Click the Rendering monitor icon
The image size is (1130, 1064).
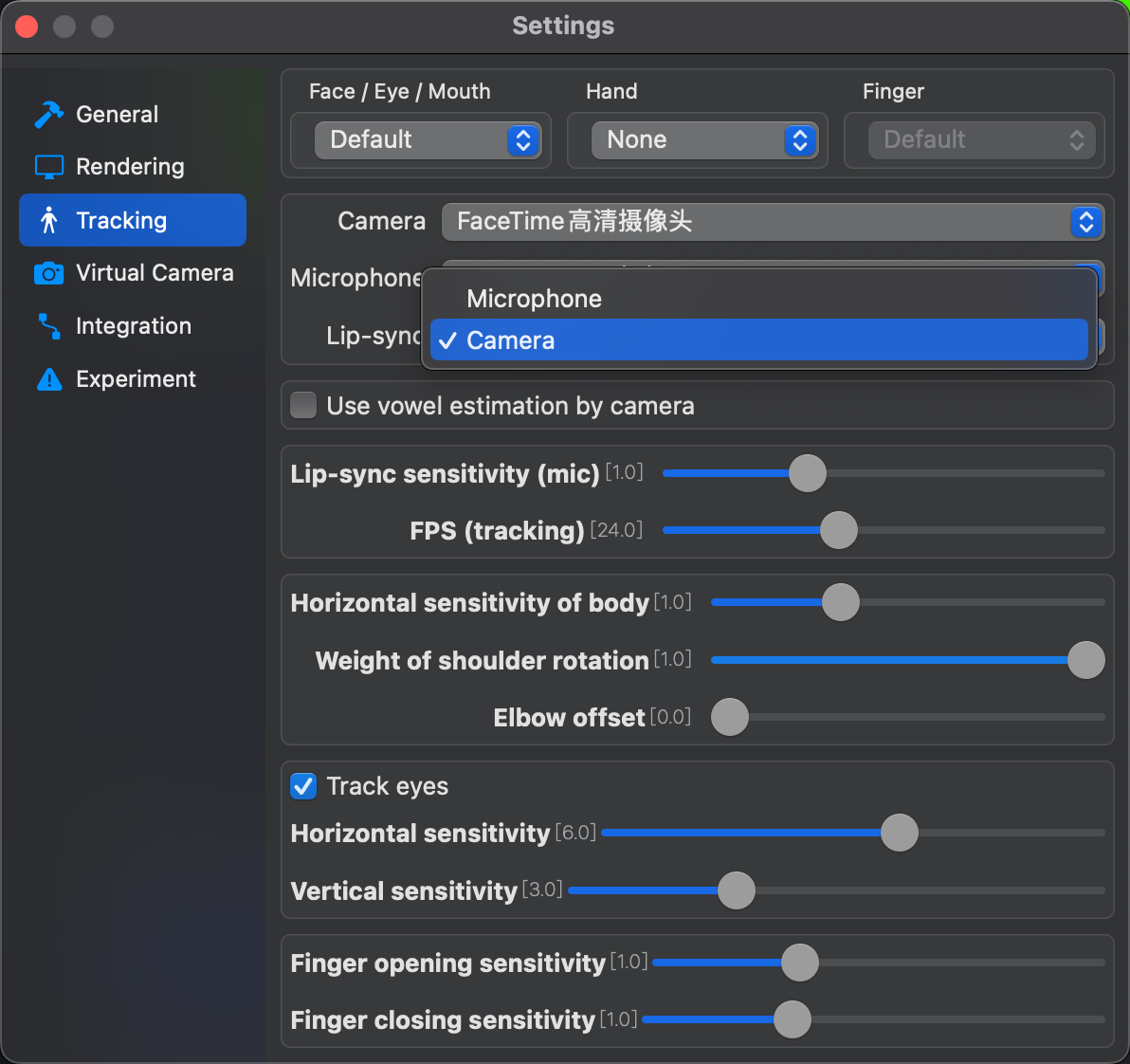48,167
